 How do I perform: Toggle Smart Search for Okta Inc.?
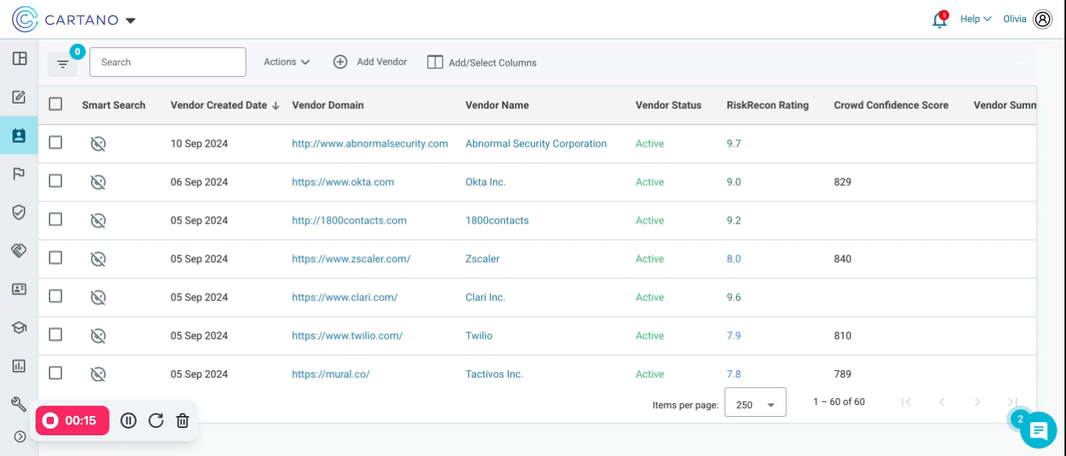(x=98, y=182)
